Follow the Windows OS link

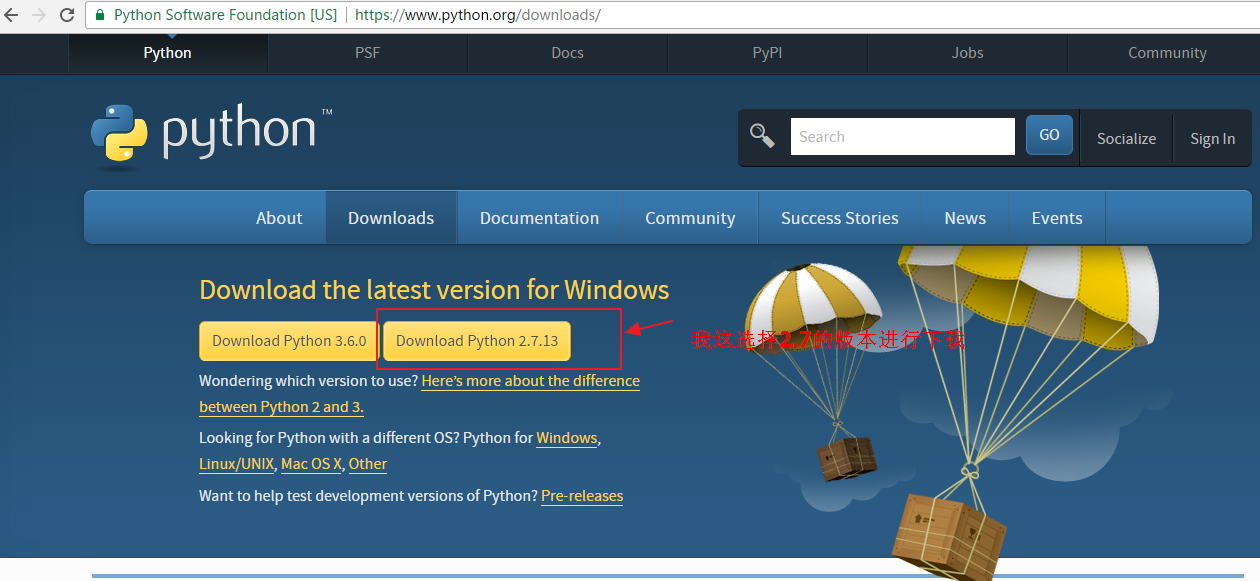coord(566,438)
